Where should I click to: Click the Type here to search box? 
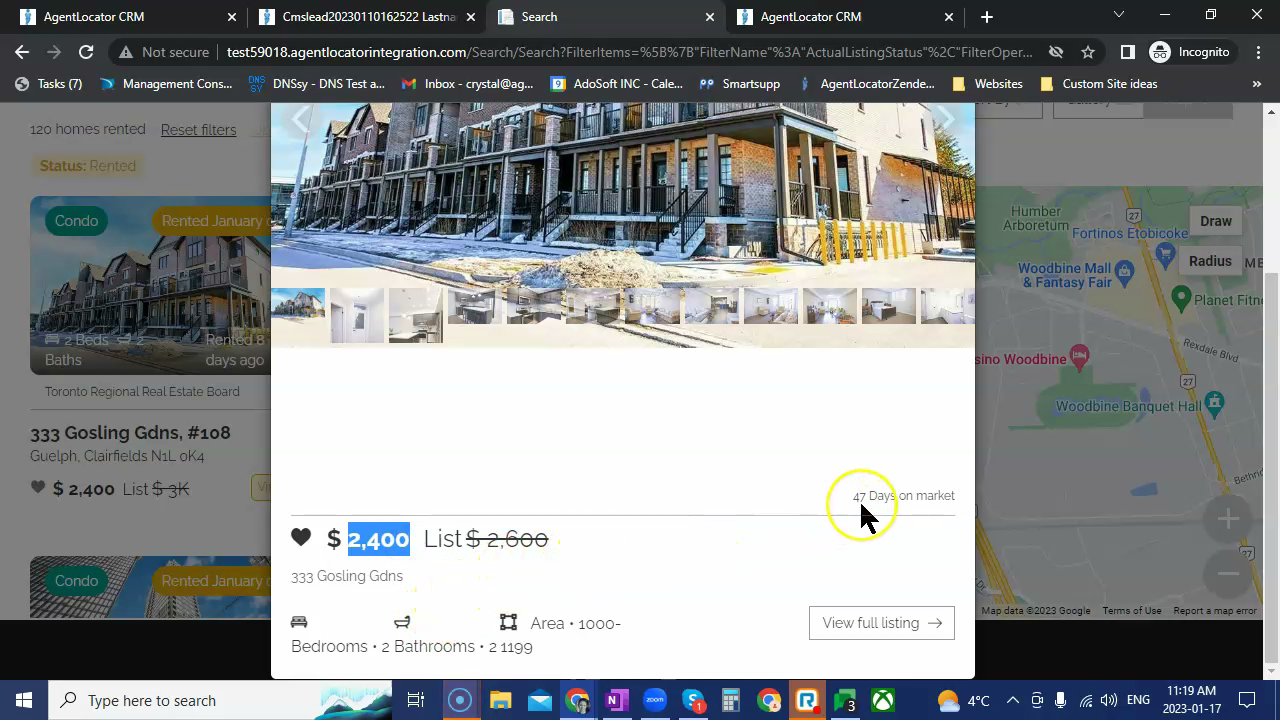224,700
